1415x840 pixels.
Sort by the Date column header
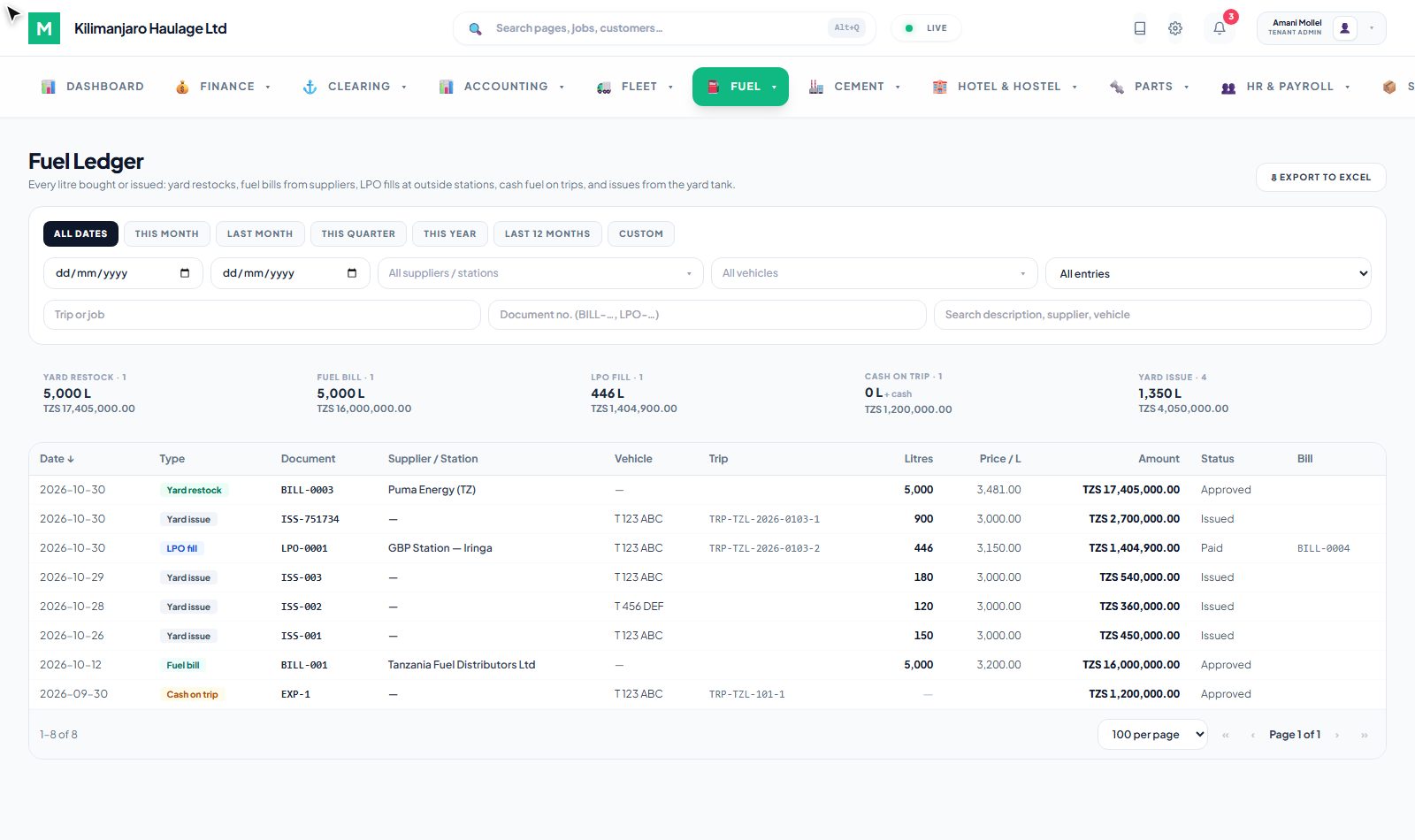pyautogui.click(x=57, y=459)
